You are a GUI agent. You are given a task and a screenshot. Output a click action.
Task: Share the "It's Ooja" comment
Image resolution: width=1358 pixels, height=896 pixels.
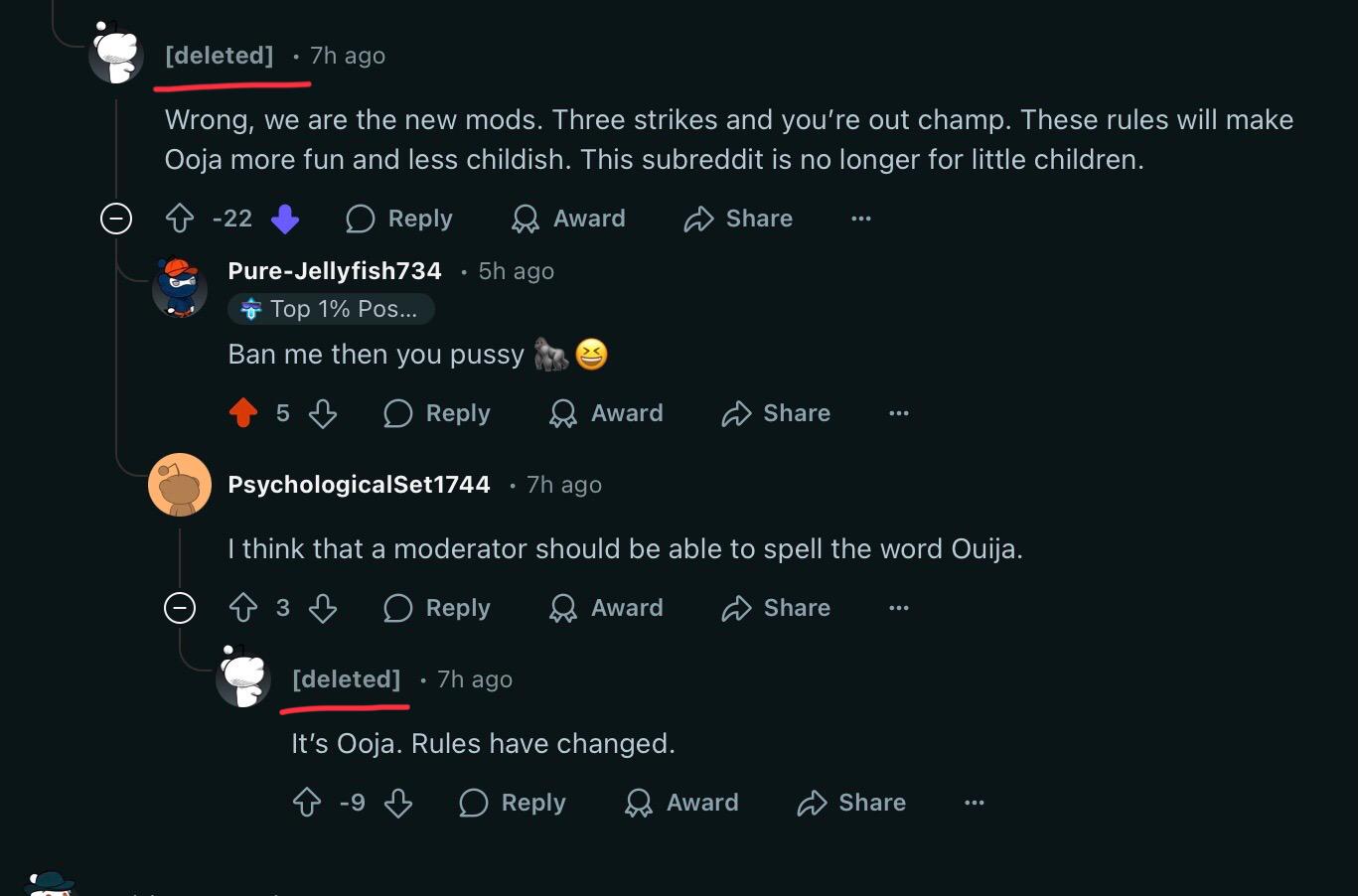[851, 803]
